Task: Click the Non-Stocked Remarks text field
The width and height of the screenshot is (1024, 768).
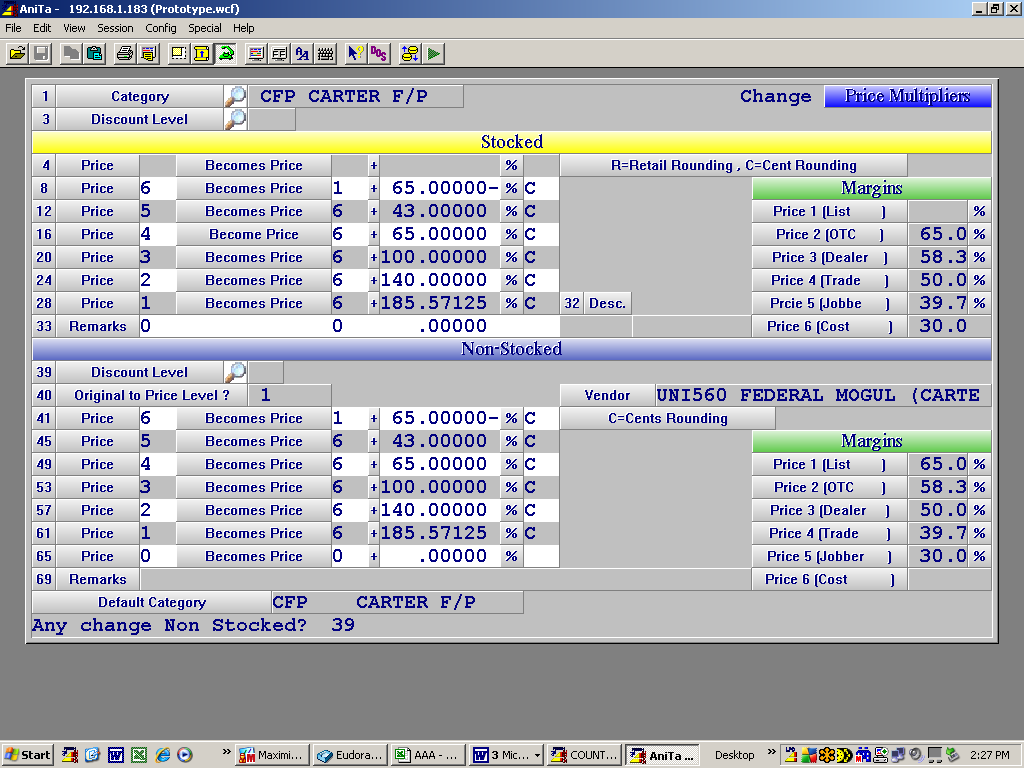Action: coord(445,579)
